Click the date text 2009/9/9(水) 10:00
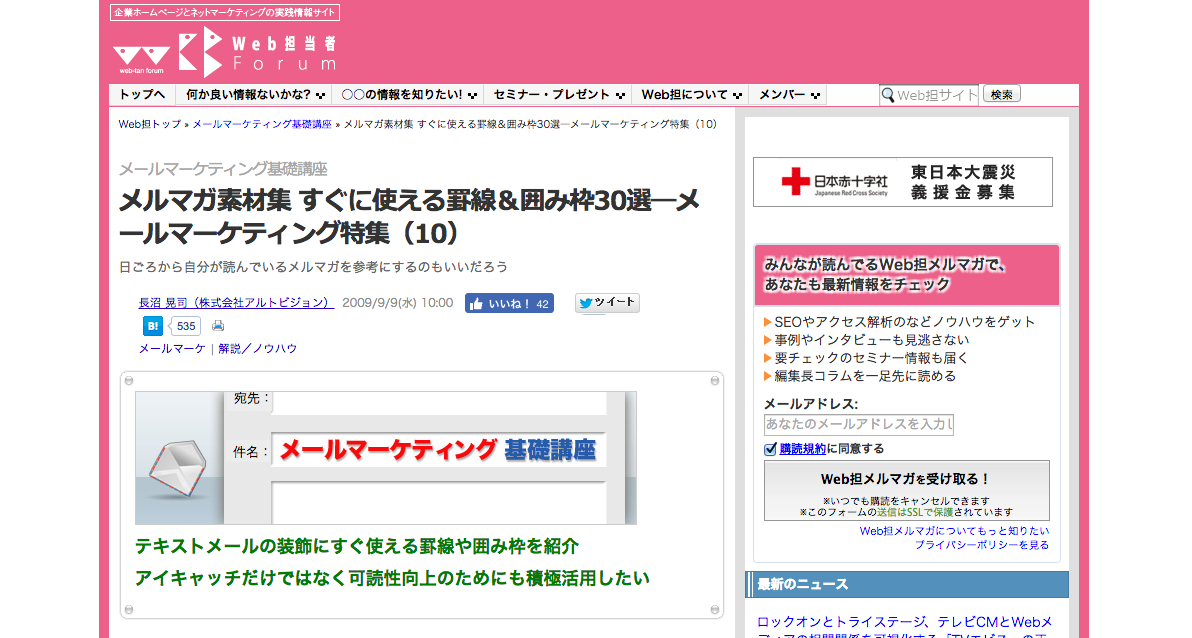Screen dimensions: 1192x638 coord(398,303)
